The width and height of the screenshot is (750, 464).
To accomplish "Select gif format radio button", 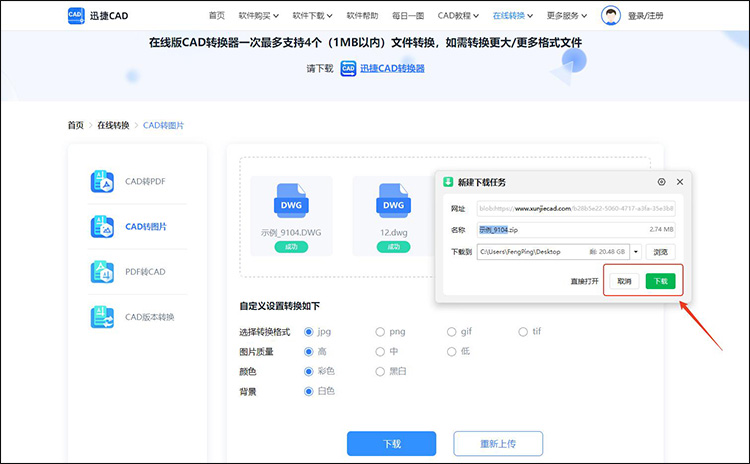I will pos(452,331).
